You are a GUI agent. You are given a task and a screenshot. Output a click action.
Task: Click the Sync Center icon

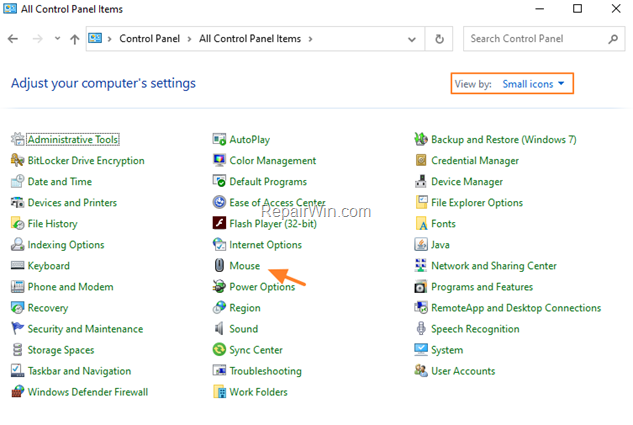pos(219,350)
